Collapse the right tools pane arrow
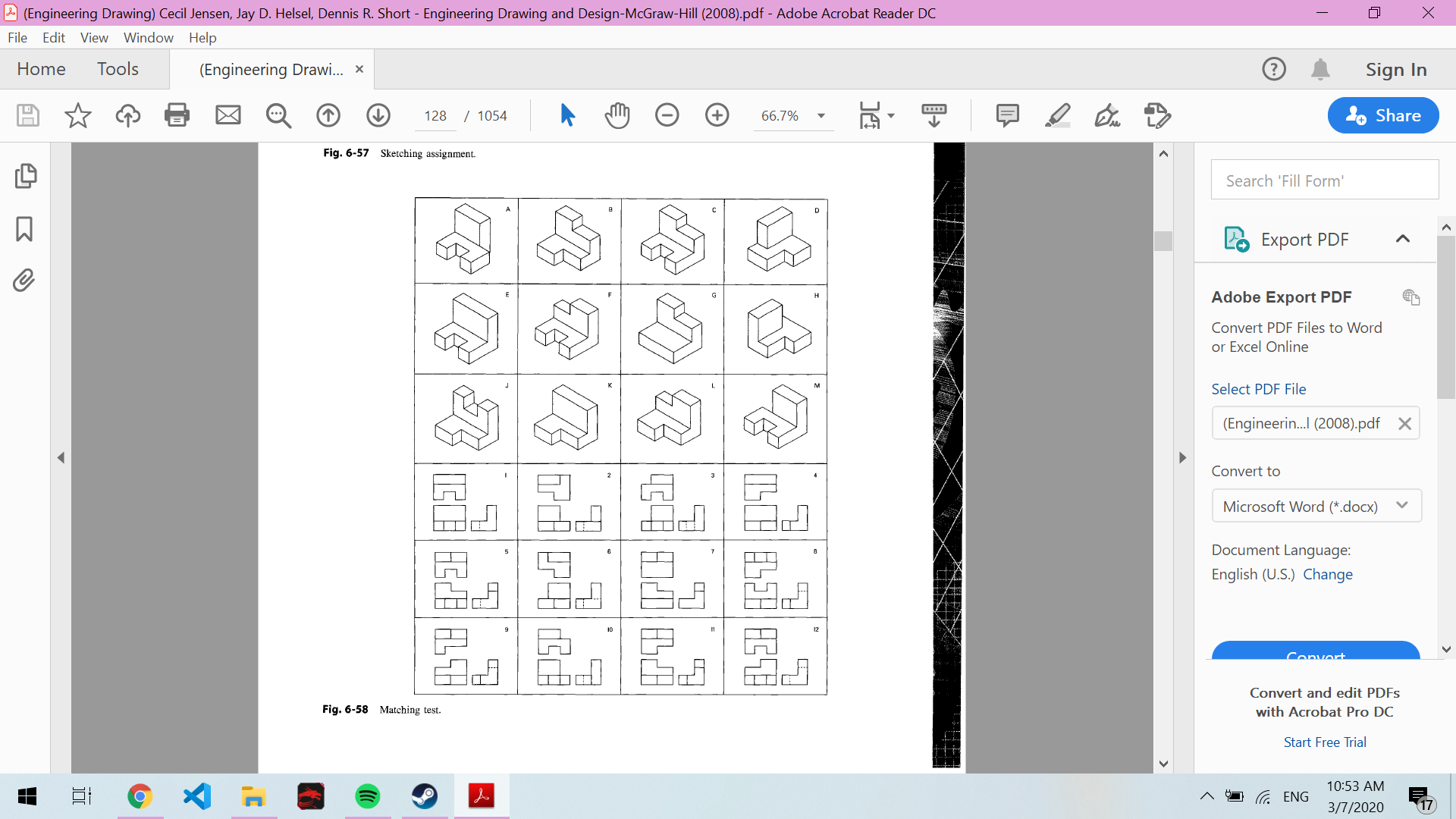Image resolution: width=1456 pixels, height=819 pixels. click(1182, 457)
